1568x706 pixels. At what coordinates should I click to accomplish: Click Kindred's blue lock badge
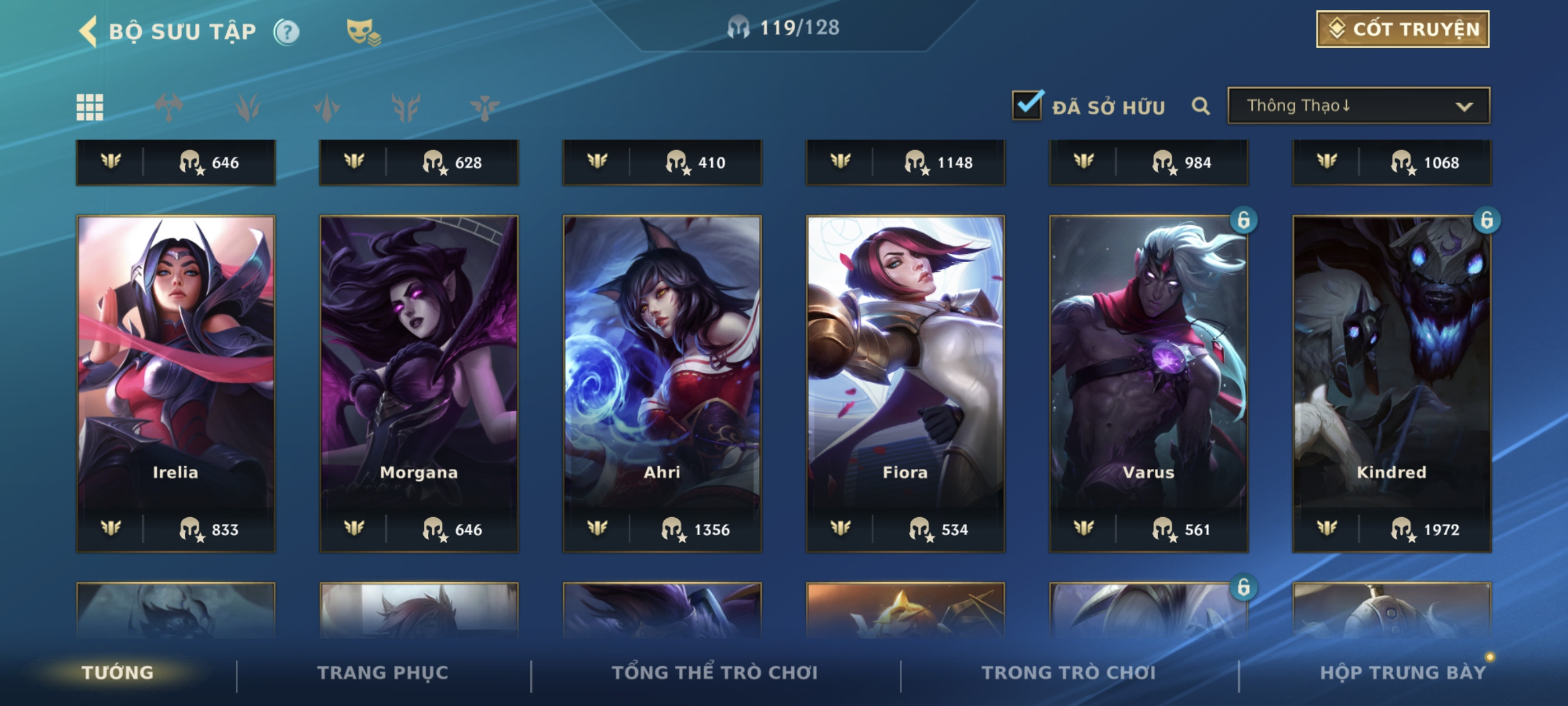click(1486, 220)
